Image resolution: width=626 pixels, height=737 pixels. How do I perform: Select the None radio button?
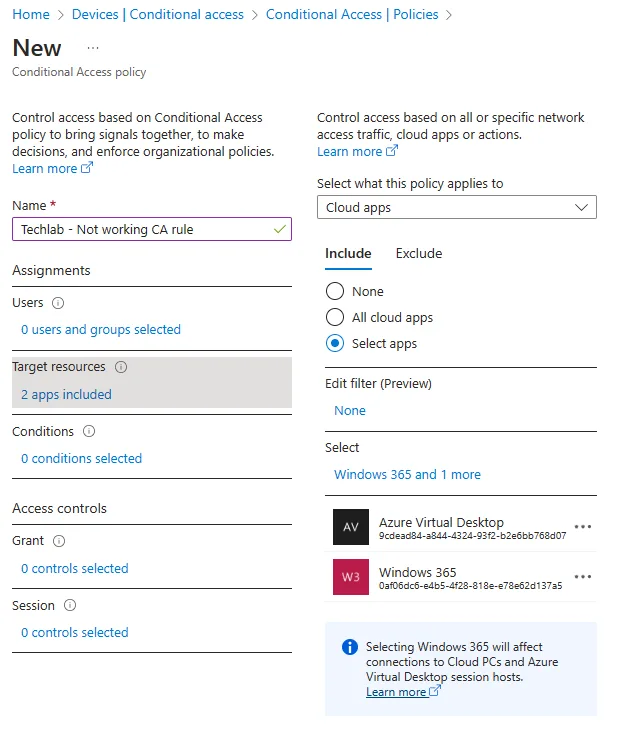(x=336, y=292)
